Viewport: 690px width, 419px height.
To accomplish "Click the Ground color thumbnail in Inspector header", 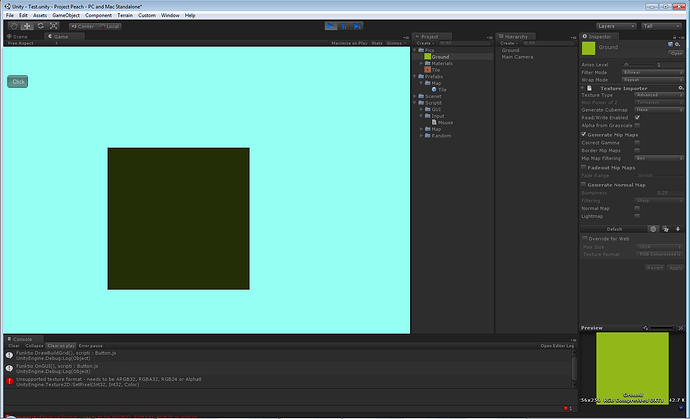I will point(588,48).
